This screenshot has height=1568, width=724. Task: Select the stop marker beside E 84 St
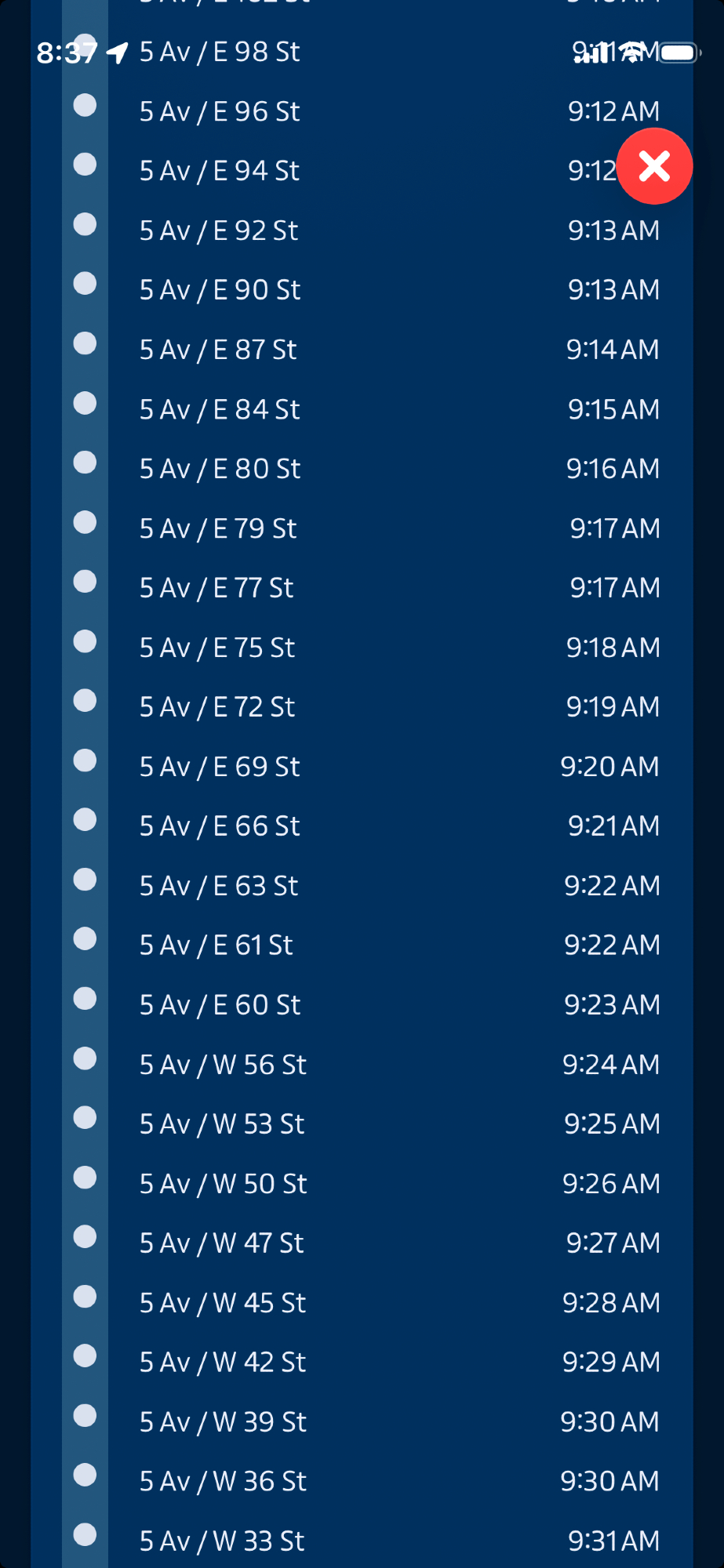click(x=85, y=403)
